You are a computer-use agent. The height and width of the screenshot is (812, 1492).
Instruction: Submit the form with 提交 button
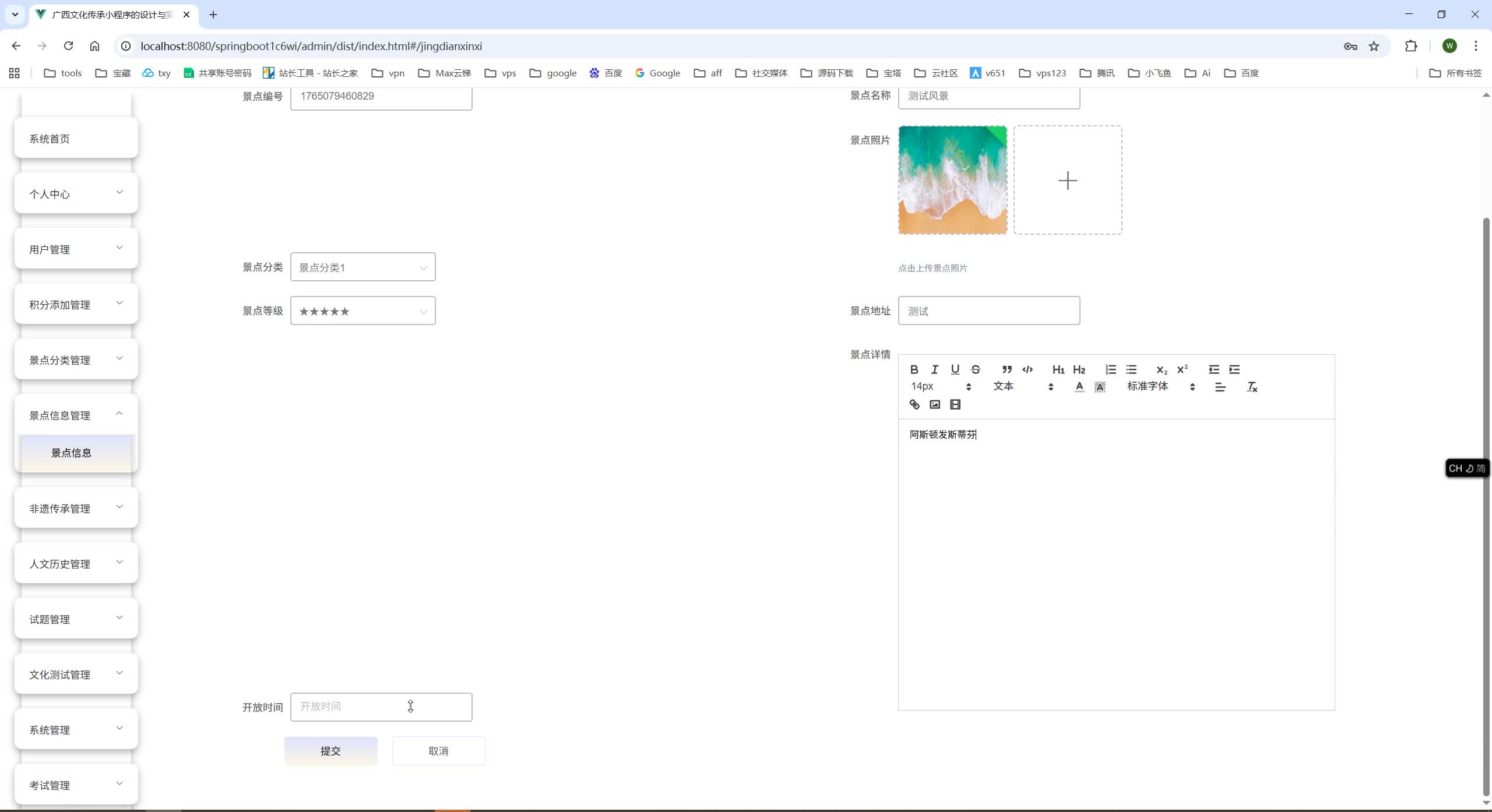[x=330, y=751]
